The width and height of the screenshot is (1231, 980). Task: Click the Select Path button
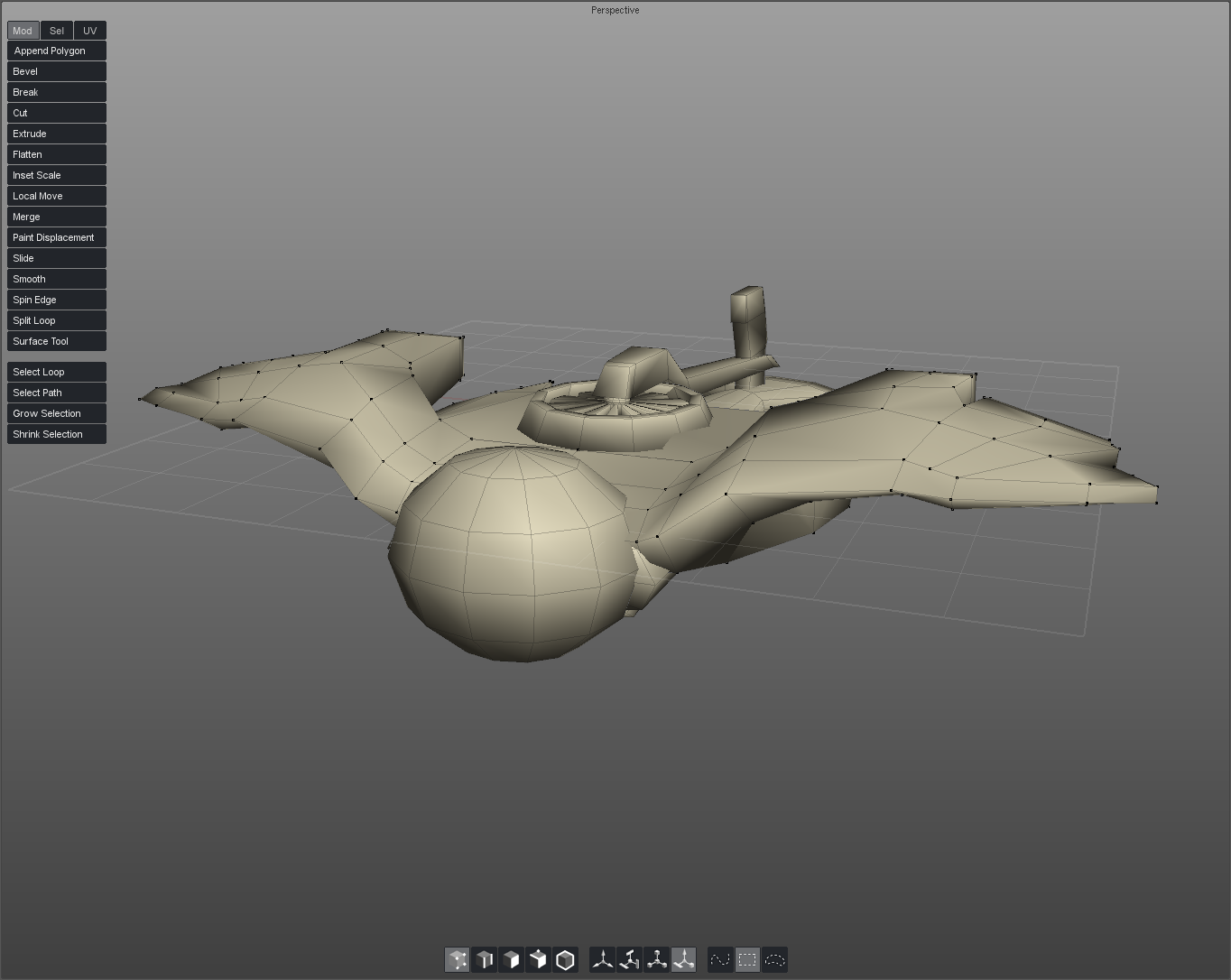57,393
